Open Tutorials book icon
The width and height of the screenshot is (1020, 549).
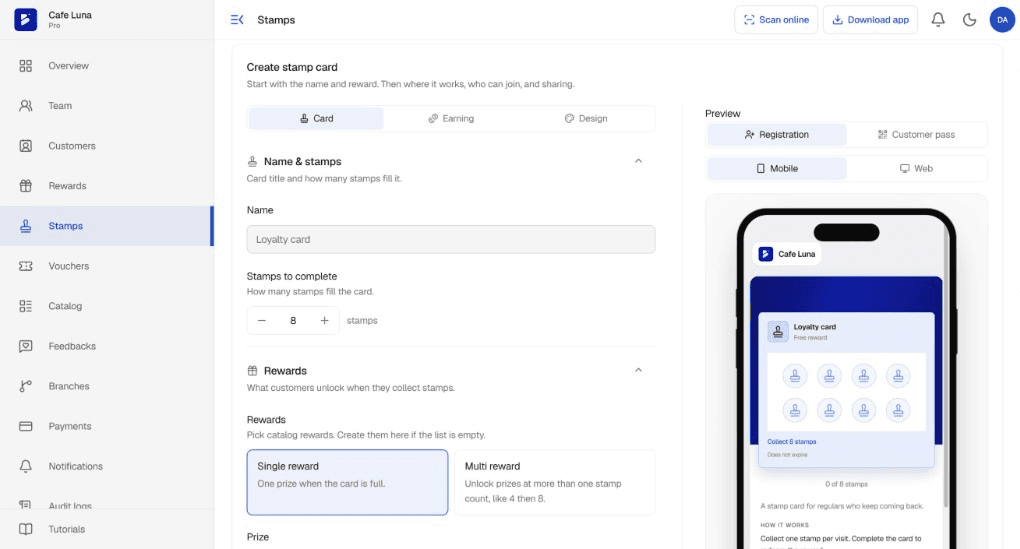tap(25, 529)
